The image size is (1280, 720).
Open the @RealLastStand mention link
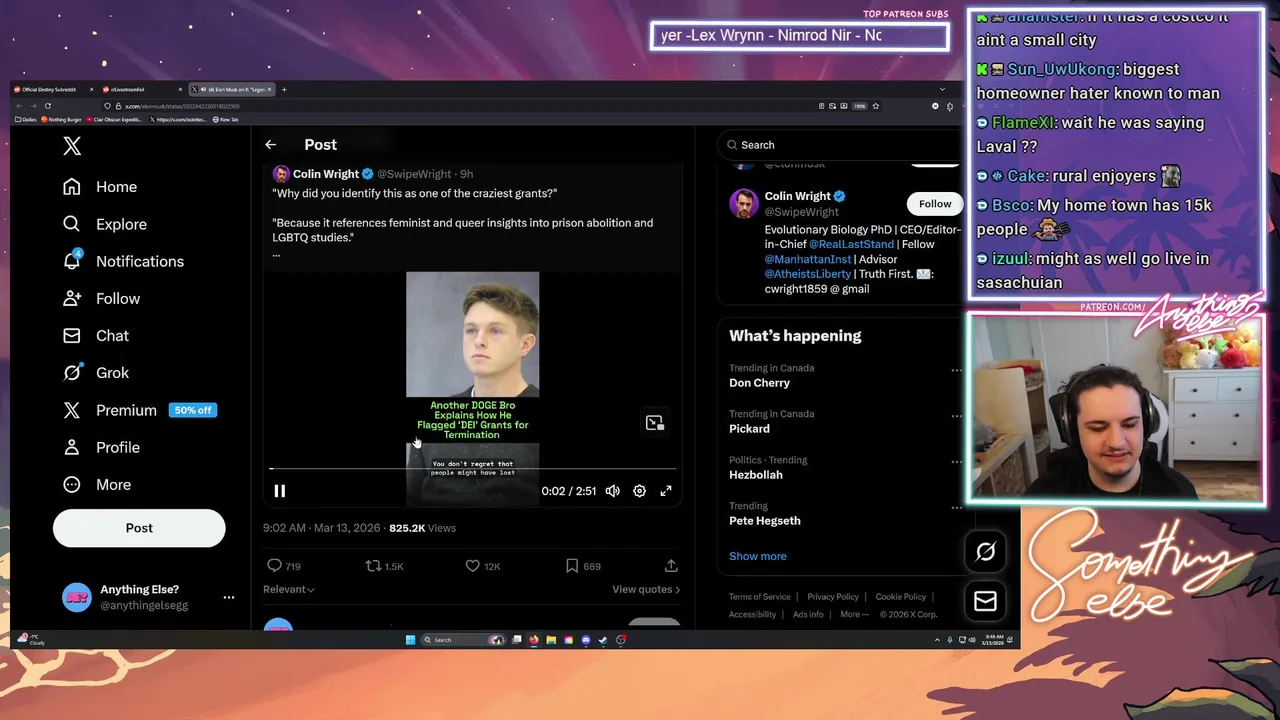coord(852,244)
